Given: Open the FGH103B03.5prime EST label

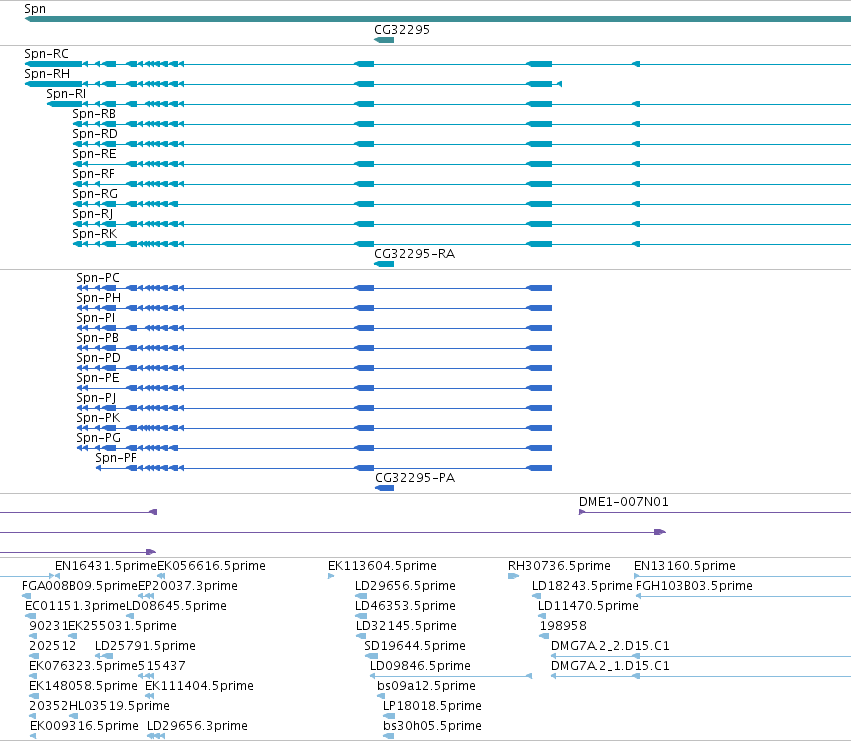Looking at the screenshot, I should coord(694,586).
